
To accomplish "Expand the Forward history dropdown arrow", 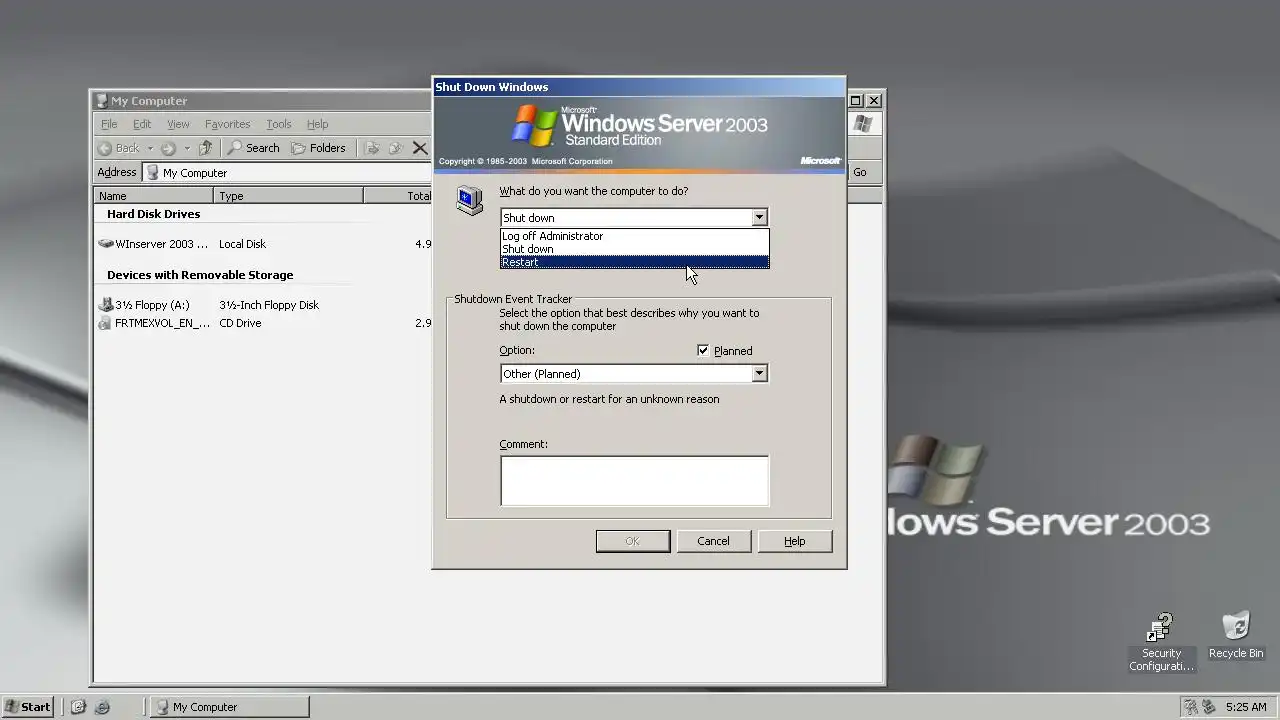I will coord(186,148).
